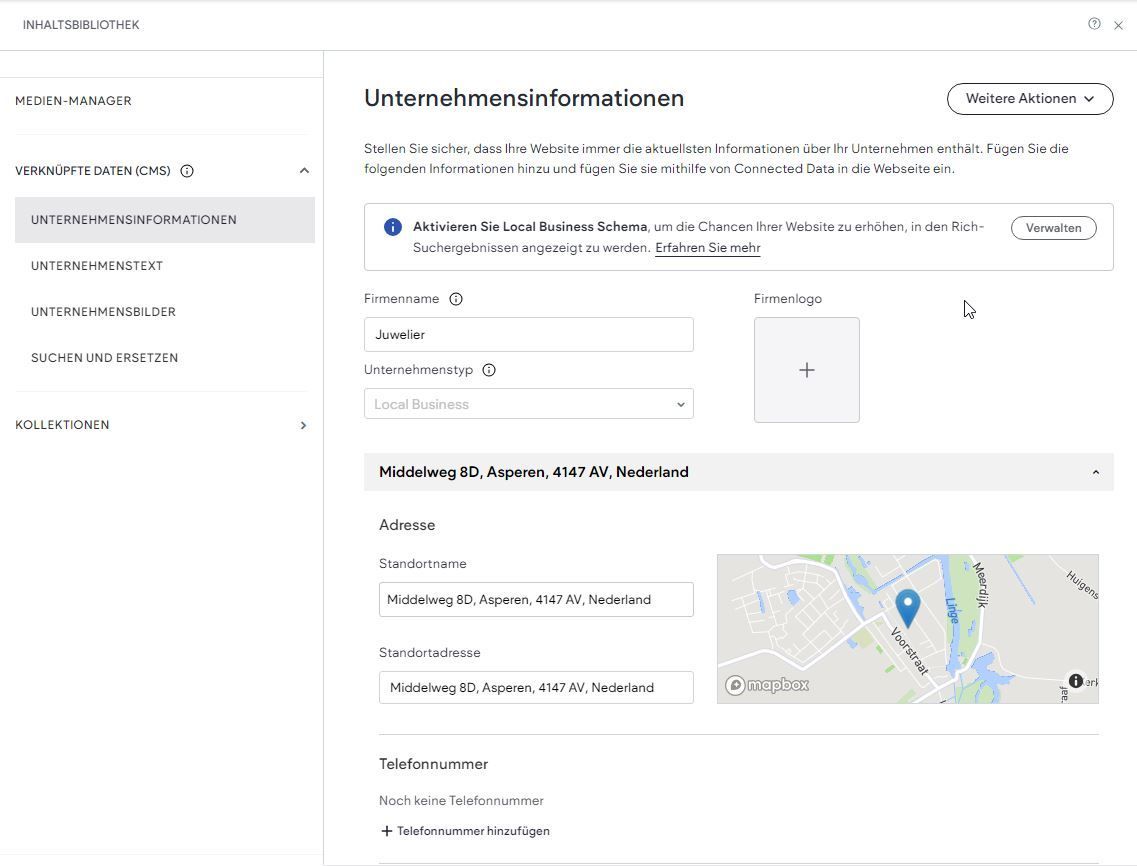Collapse the Verknüpfte Daten (CMS) section
The width and height of the screenshot is (1137, 866).
pos(305,170)
